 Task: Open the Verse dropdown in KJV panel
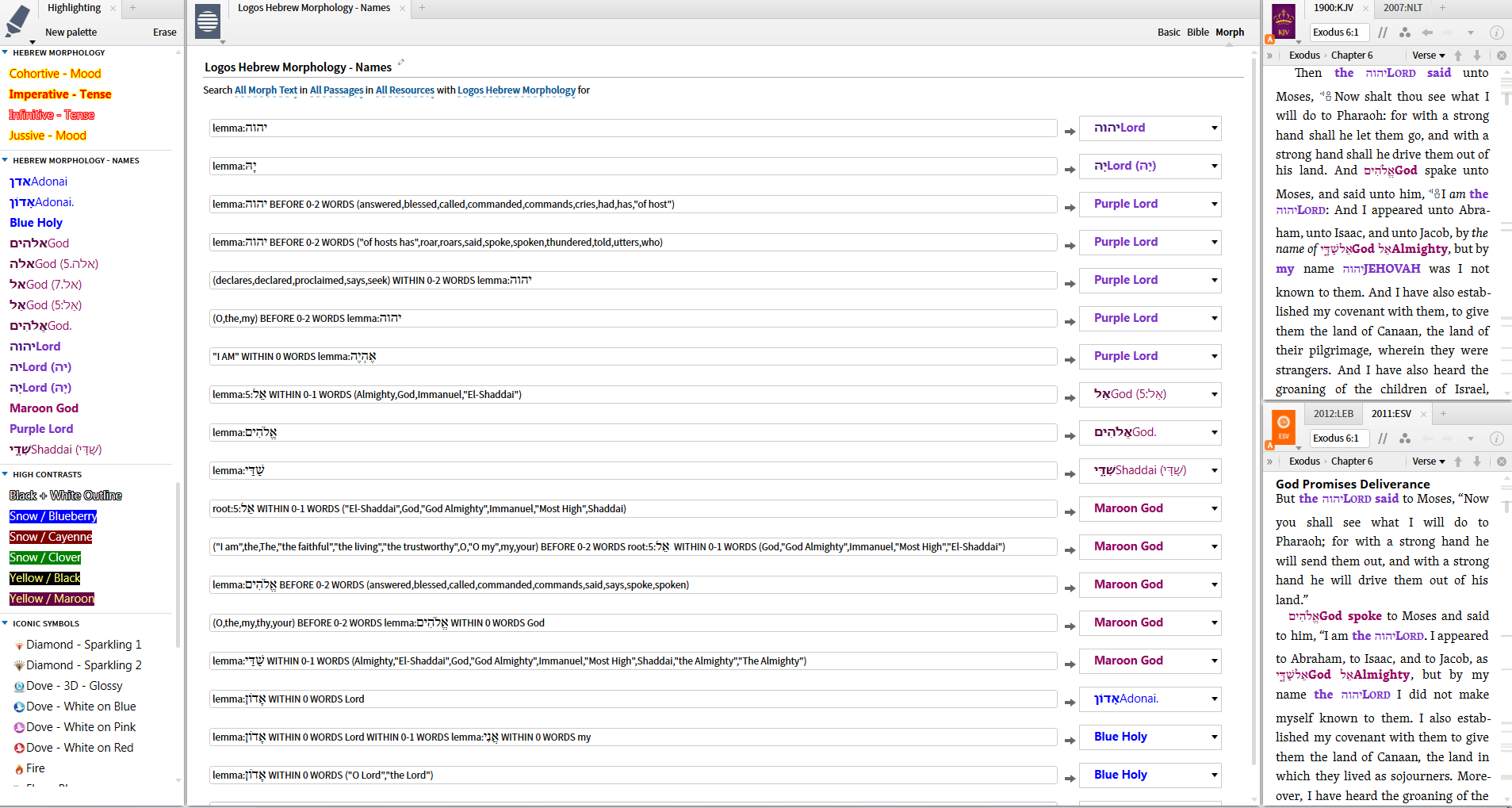click(1428, 56)
